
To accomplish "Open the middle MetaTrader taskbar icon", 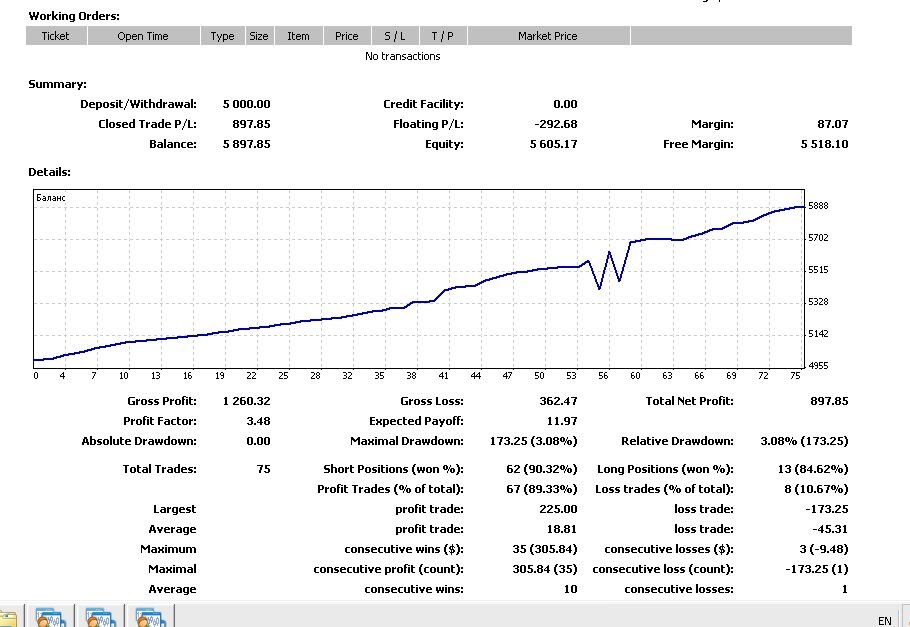I will pyautogui.click(x=100, y=617).
